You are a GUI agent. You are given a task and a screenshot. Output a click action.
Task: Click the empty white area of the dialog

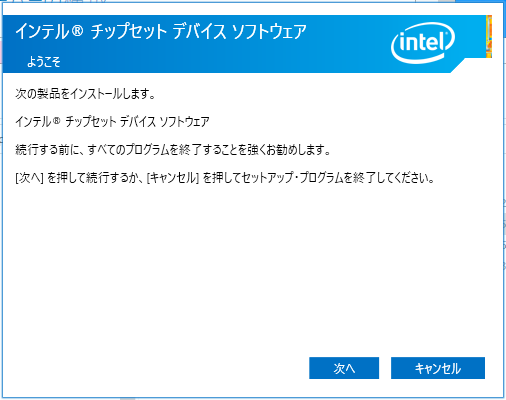coord(233,267)
